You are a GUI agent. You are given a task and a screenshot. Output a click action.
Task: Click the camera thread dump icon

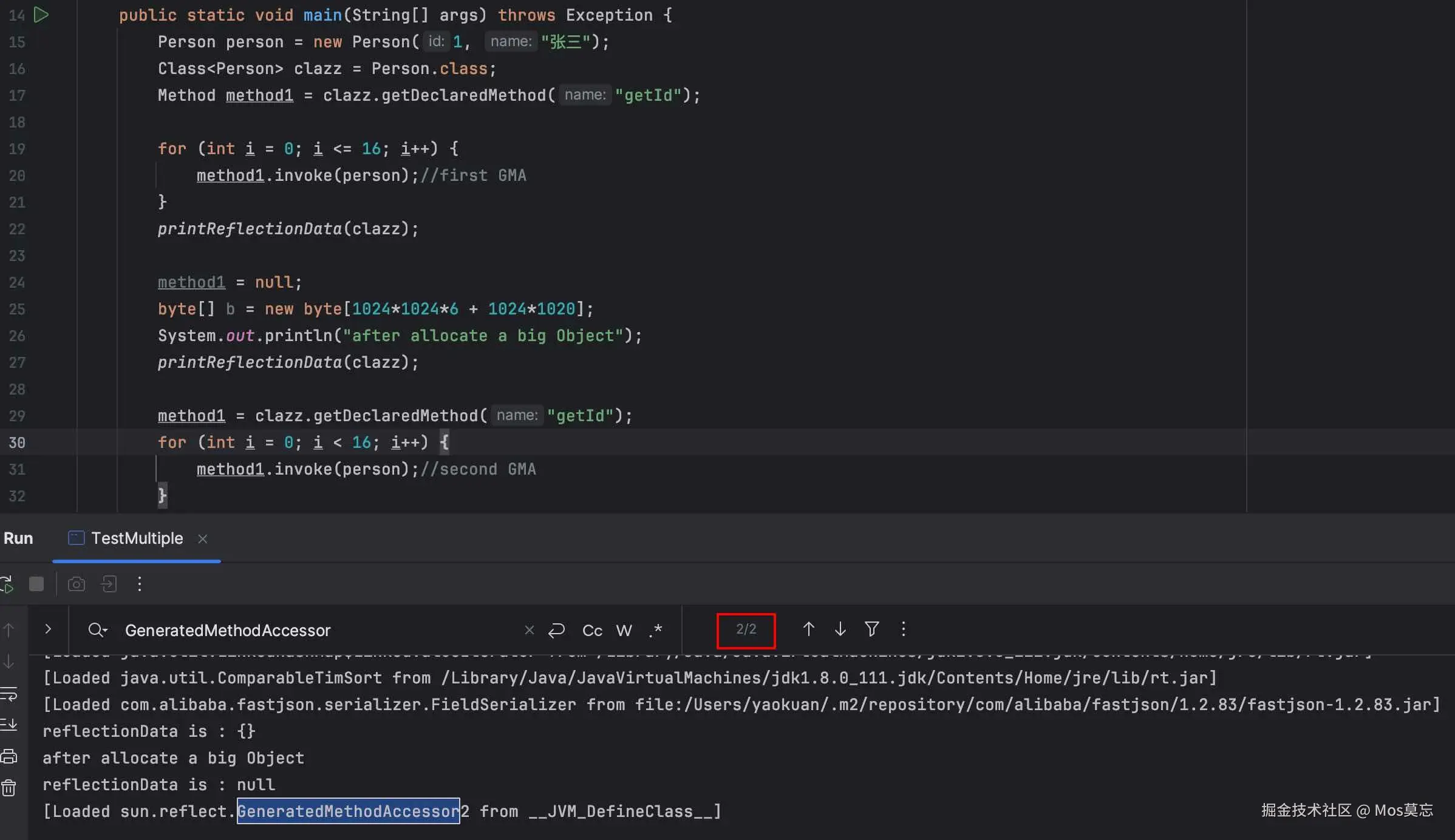pyautogui.click(x=76, y=584)
